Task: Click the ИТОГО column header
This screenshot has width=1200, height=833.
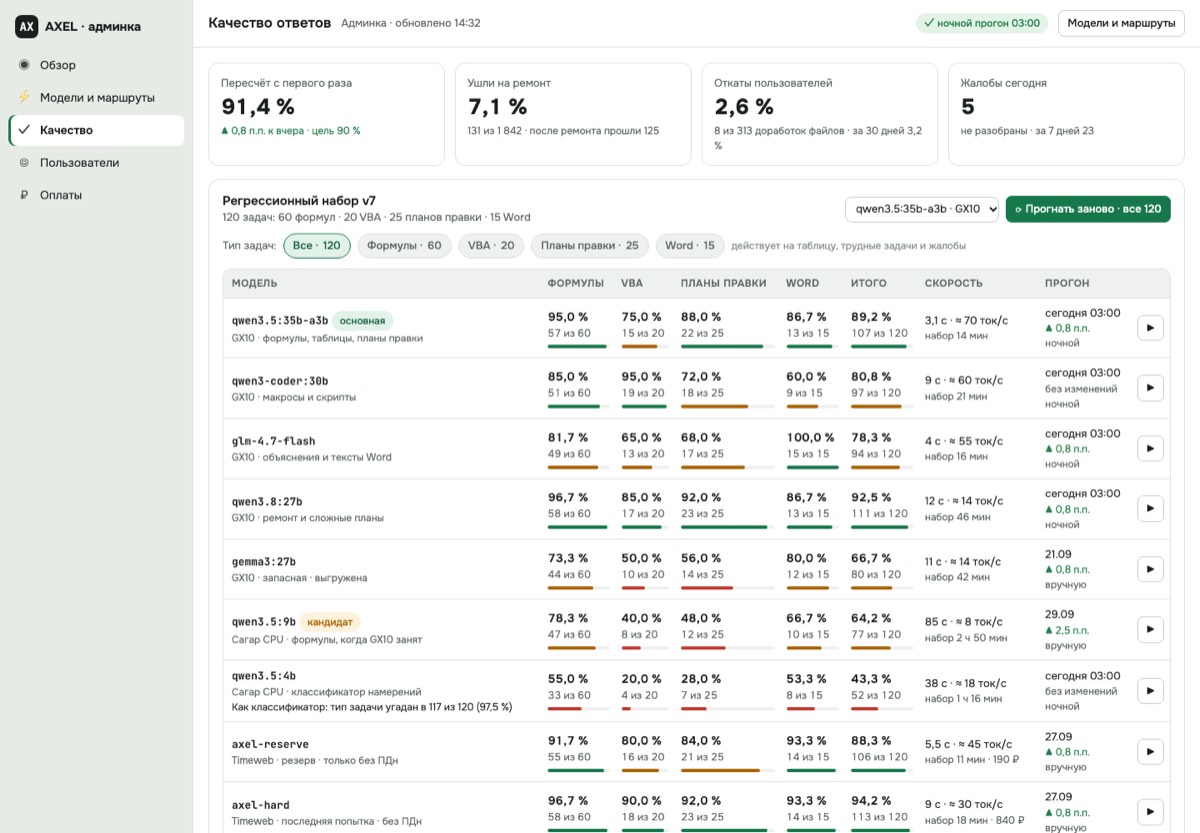Action: pyautogui.click(x=869, y=283)
